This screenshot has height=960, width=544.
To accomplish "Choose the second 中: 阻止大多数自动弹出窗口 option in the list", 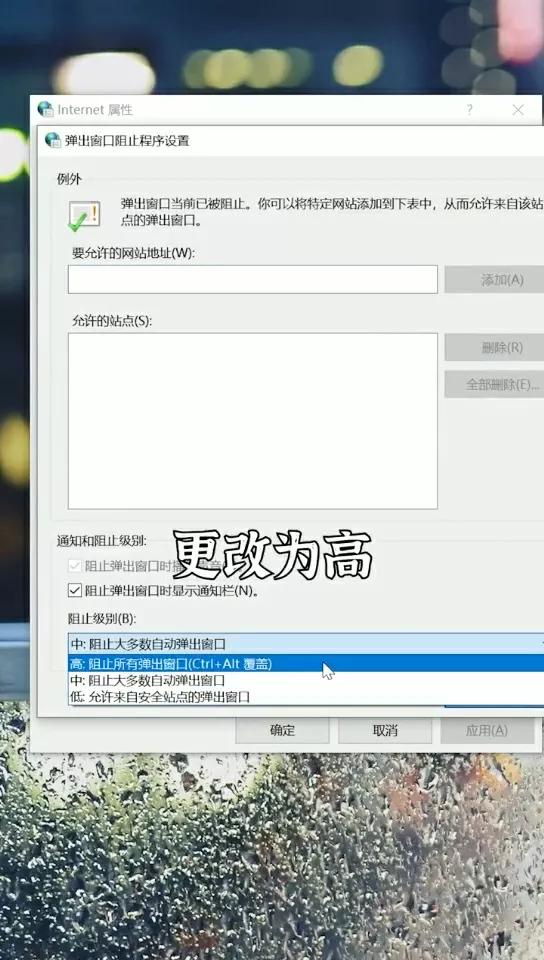I will tap(306, 680).
